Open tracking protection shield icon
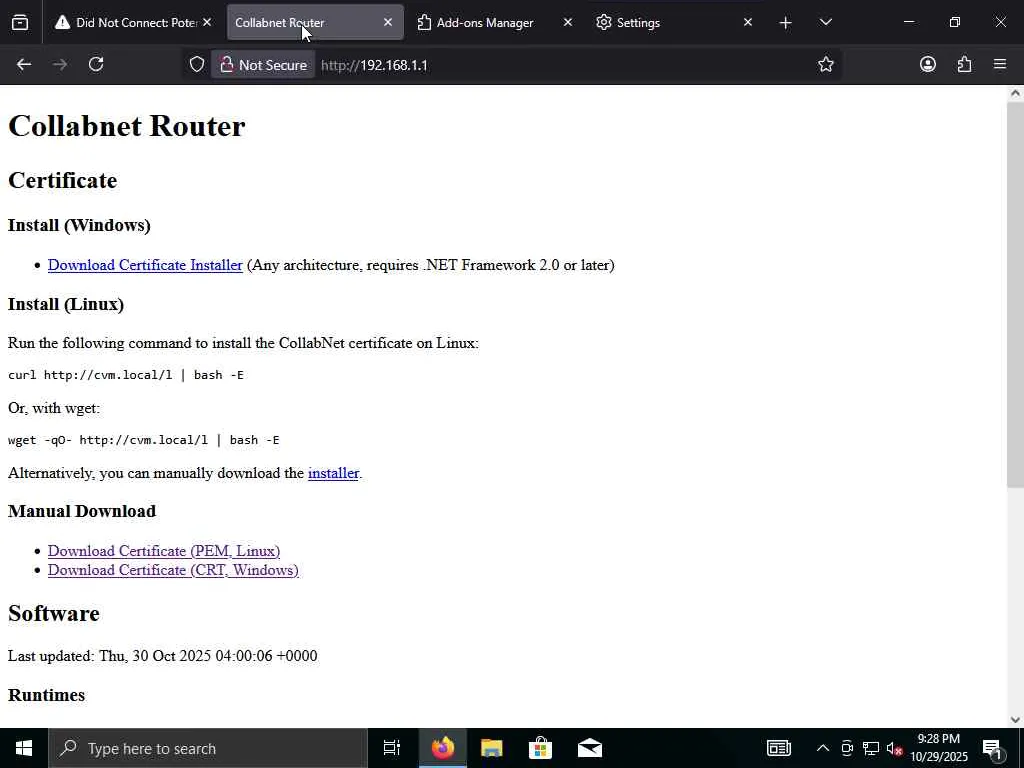Screen dimensions: 1024x768 click(197, 65)
